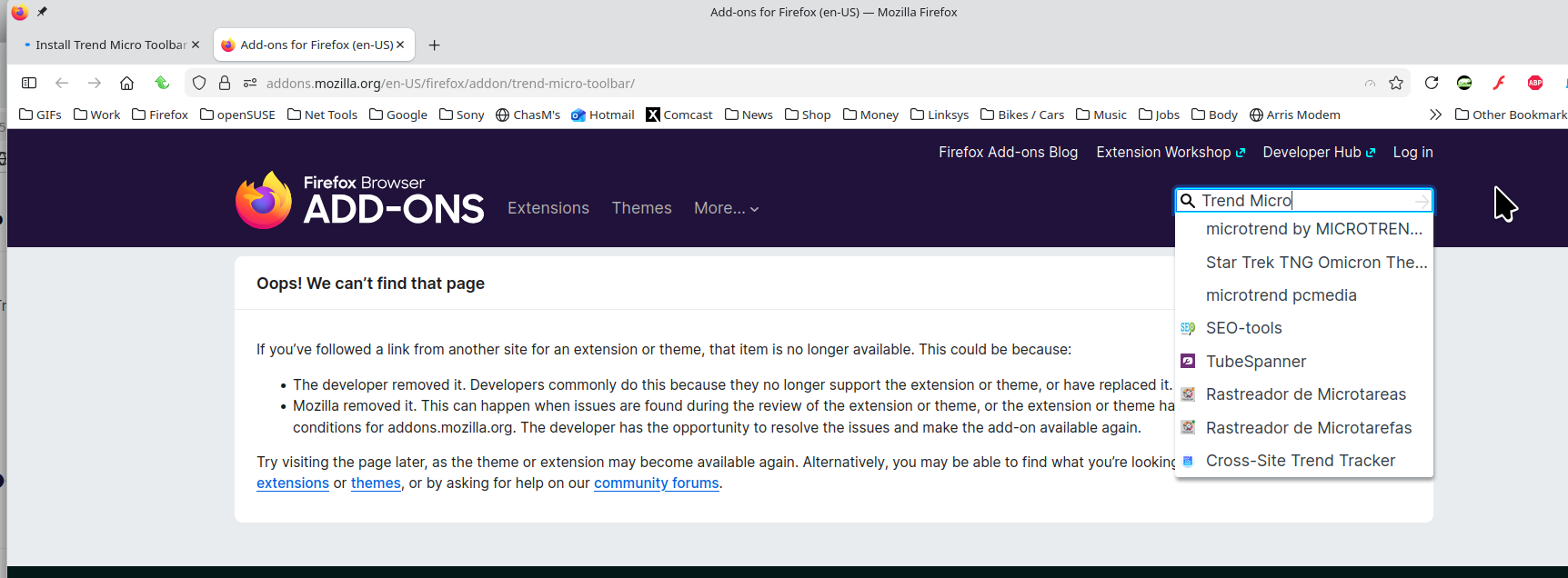
Task: Close the Add-ons for Firefox tab
Action: click(x=400, y=45)
